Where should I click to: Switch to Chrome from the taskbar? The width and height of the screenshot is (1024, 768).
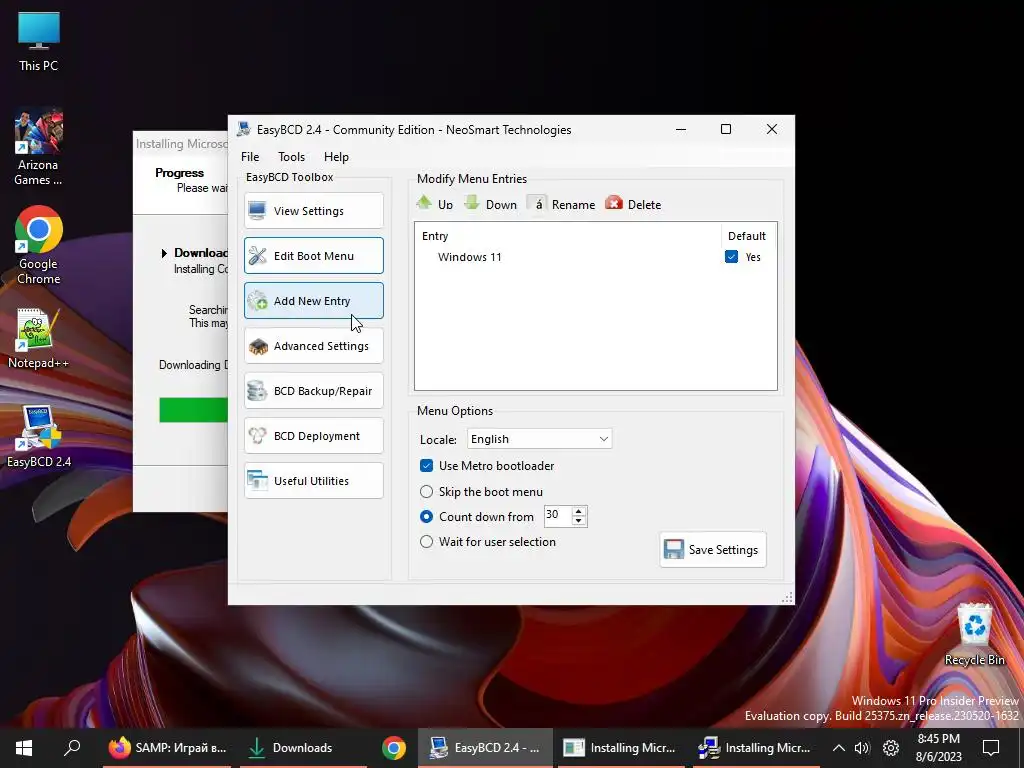point(394,748)
